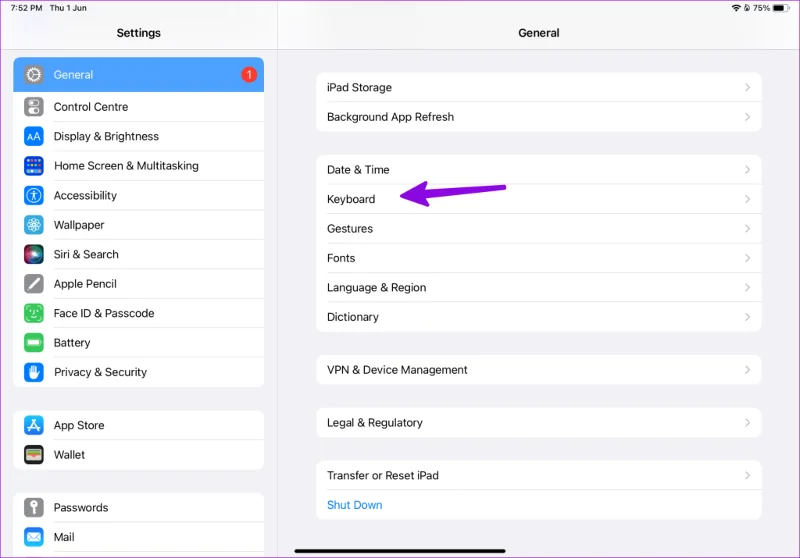Select the App Store label
The width and height of the screenshot is (800, 558).
(79, 425)
